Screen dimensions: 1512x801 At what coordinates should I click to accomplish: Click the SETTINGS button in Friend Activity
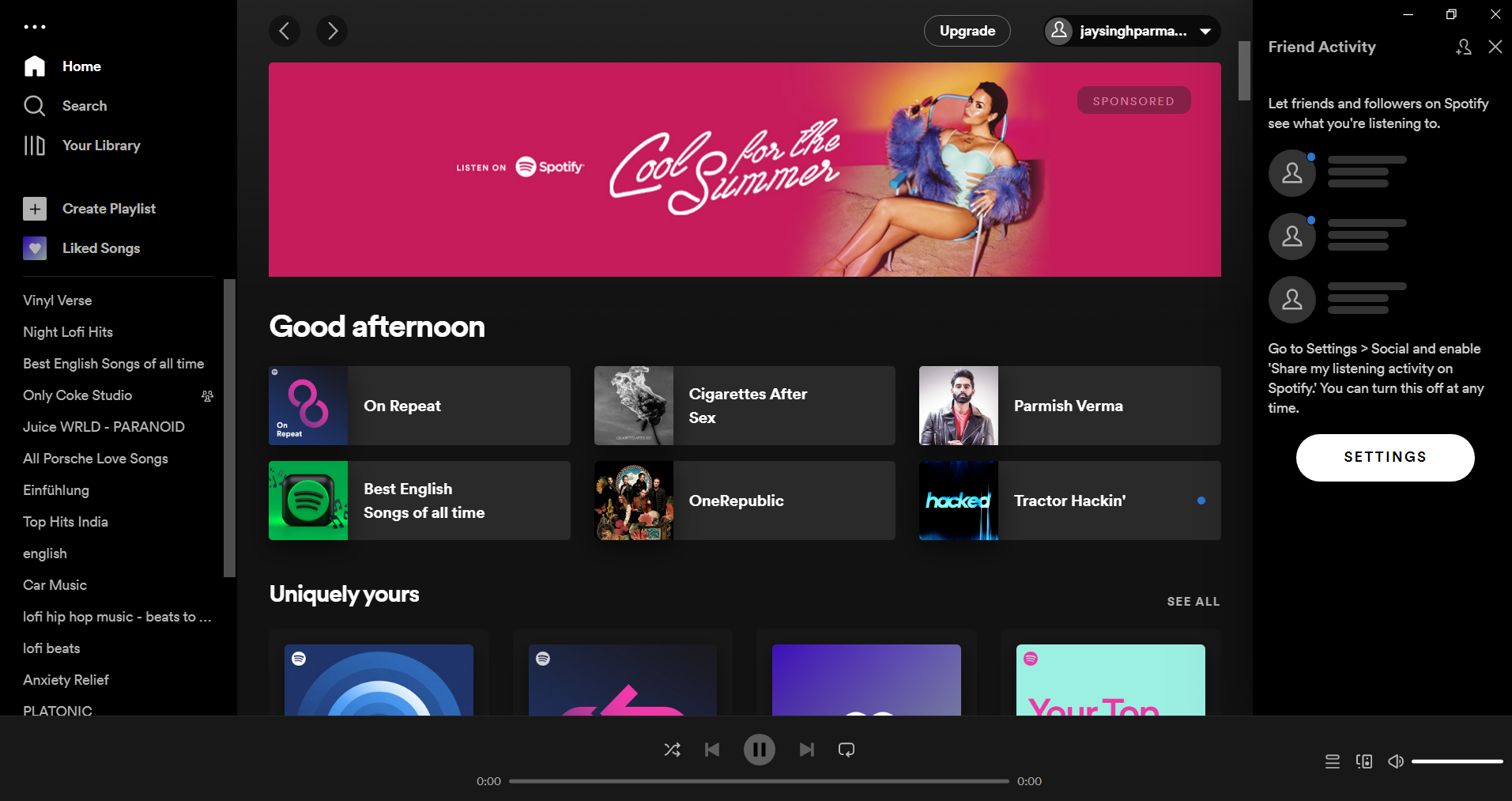[1385, 457]
